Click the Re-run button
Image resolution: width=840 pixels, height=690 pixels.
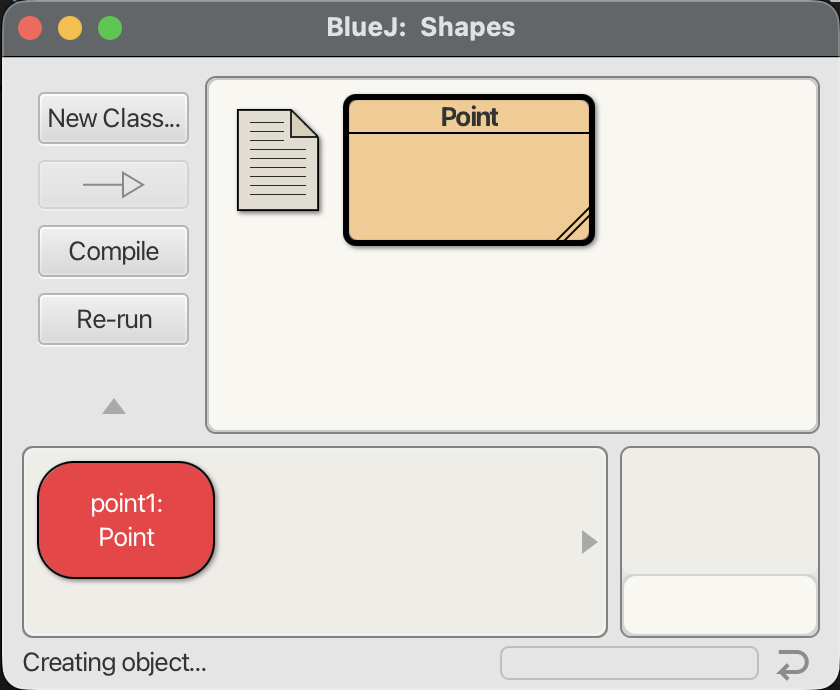pos(113,320)
